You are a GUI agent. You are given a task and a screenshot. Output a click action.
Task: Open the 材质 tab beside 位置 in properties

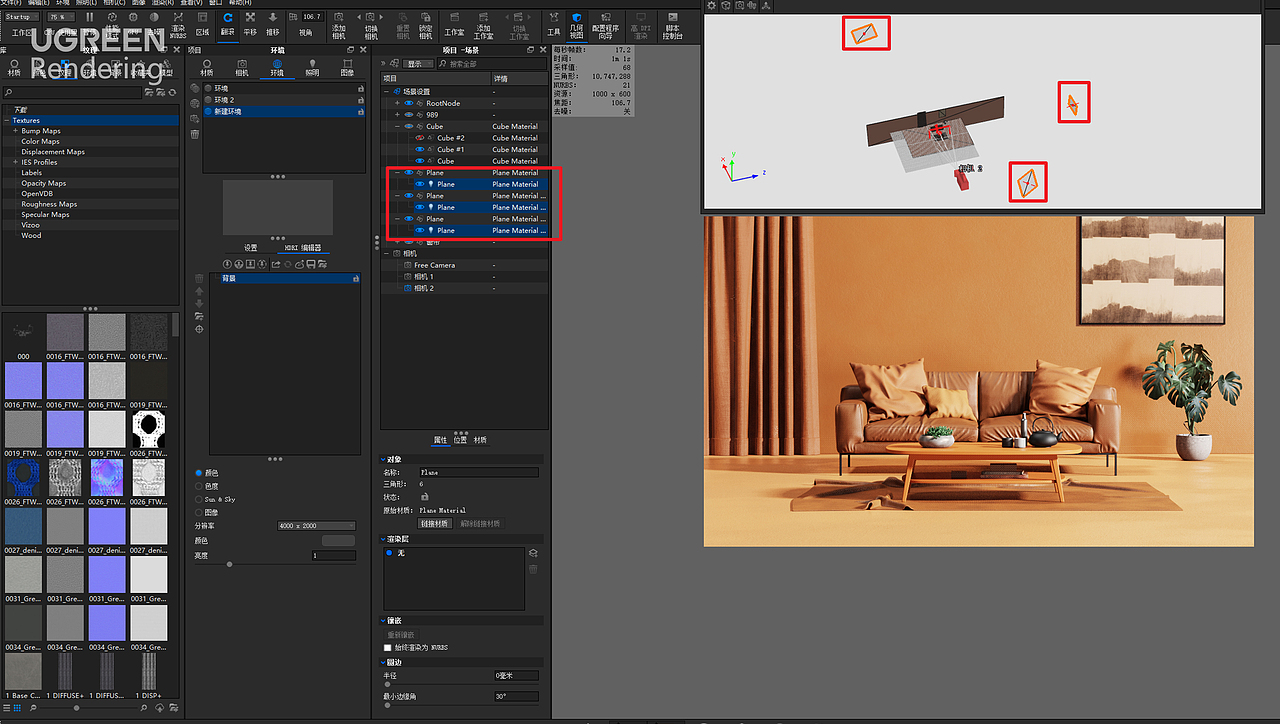point(480,440)
